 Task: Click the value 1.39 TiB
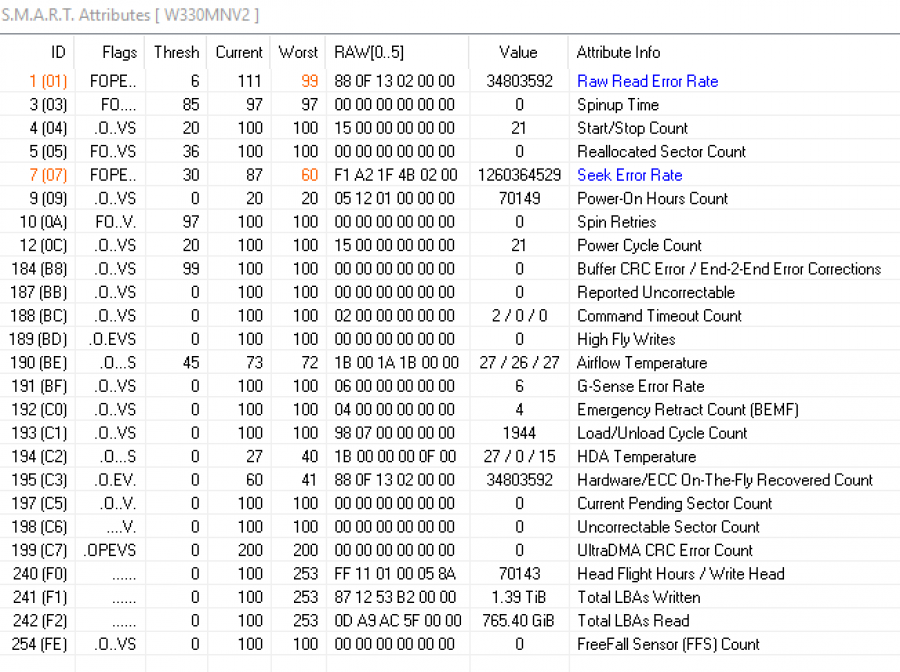519,597
